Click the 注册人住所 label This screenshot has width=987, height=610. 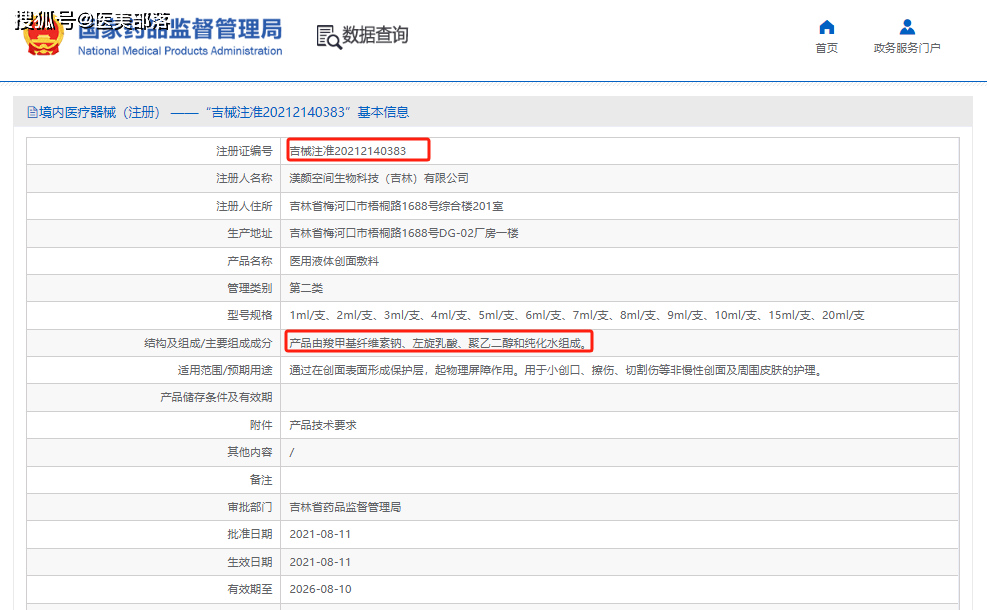pyautogui.click(x=244, y=206)
